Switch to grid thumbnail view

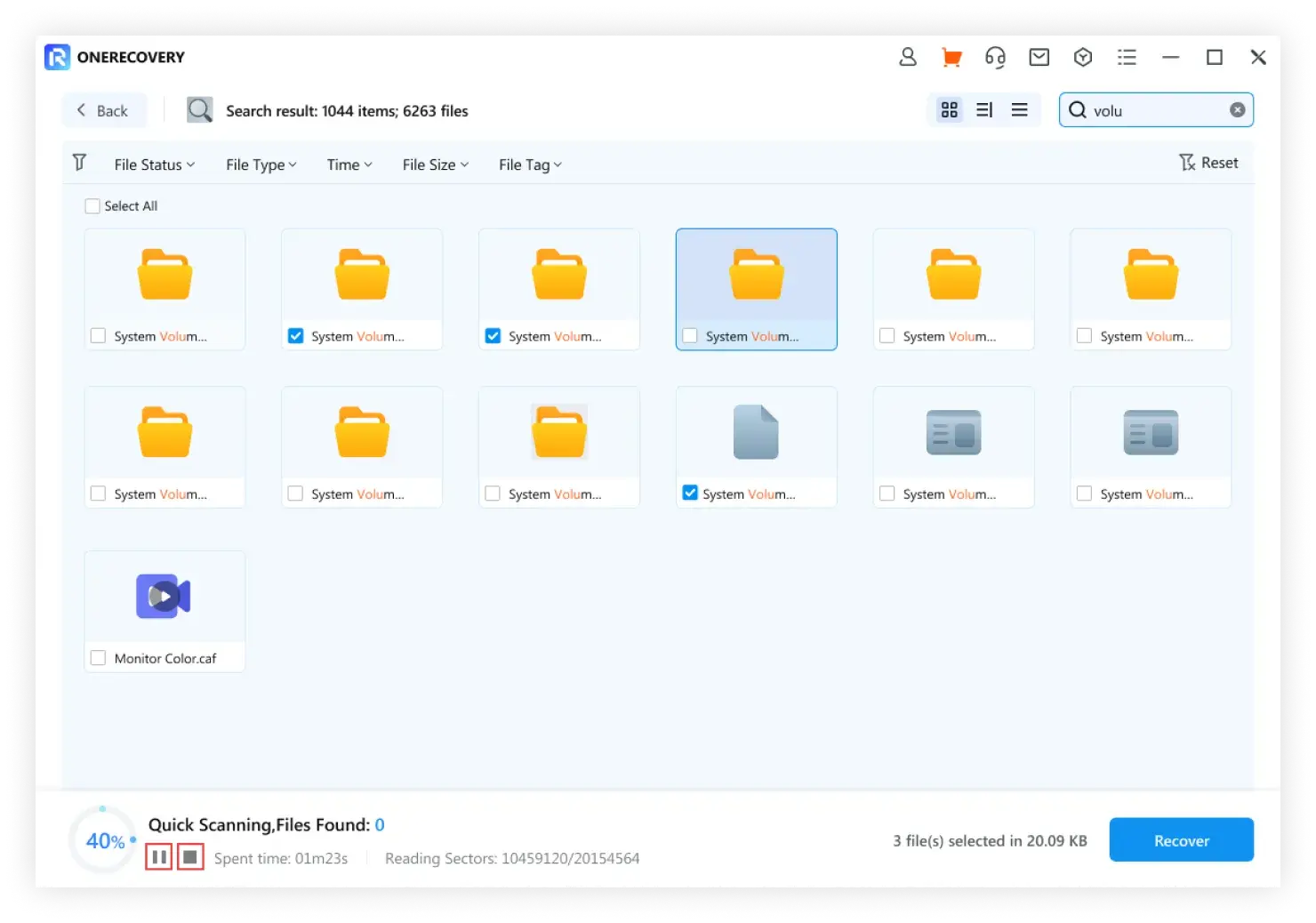pos(950,110)
